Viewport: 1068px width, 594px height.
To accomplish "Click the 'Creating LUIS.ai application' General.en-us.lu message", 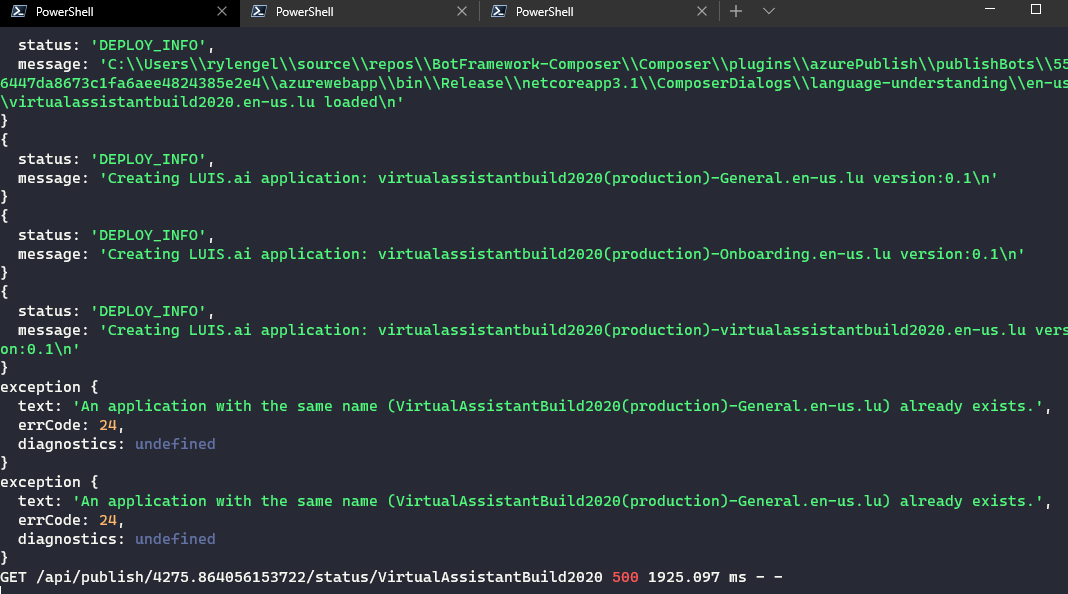I will pyautogui.click(x=507, y=178).
